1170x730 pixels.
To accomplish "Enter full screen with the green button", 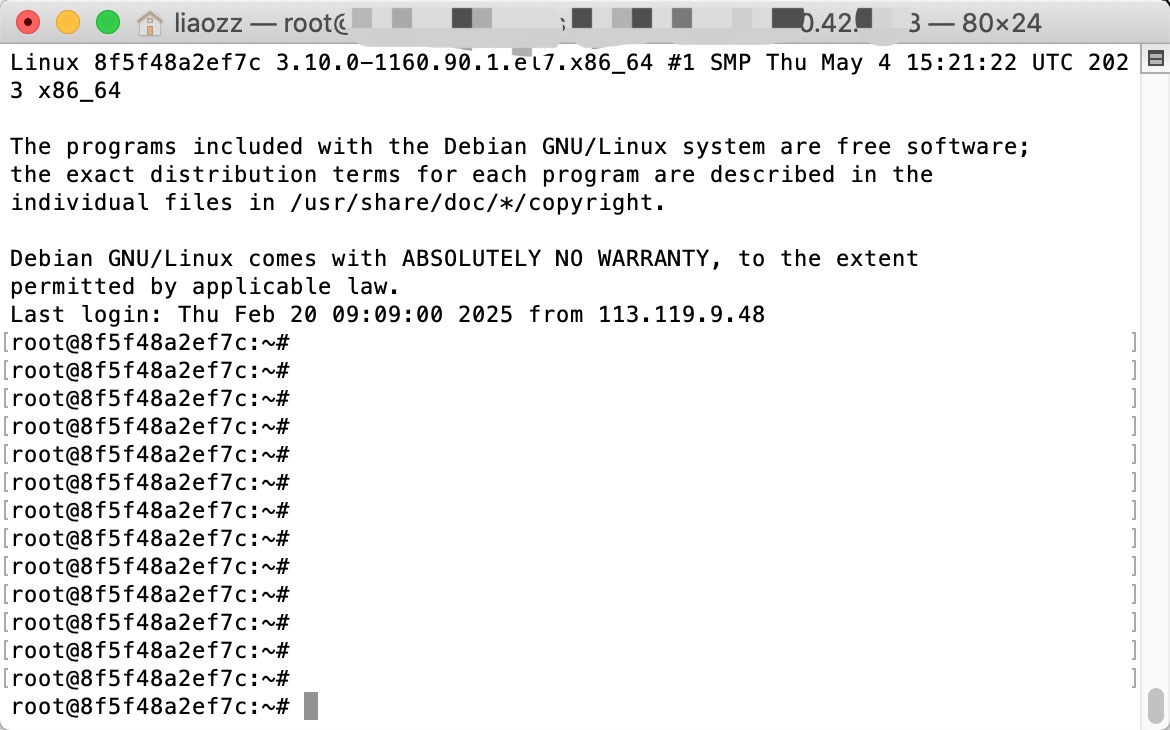I will click(x=108, y=22).
